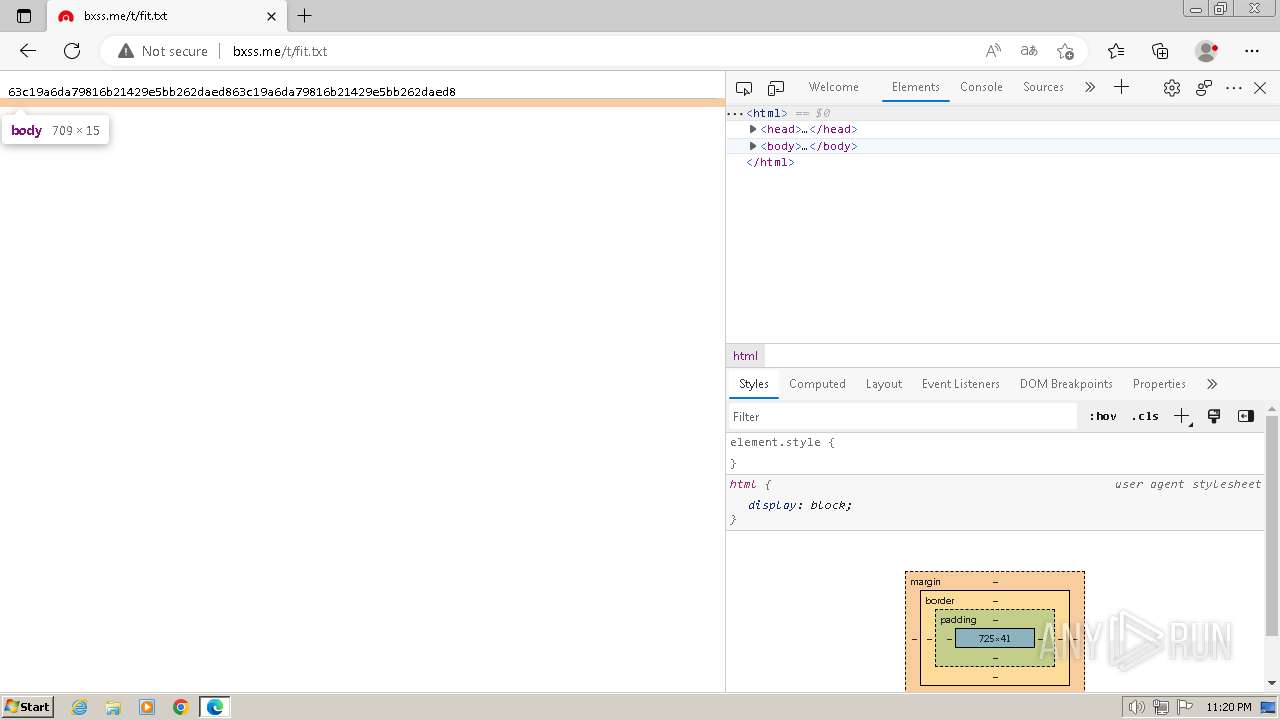Click the box model content size 725×41
Screen dimensions: 1280x720
pos(994,638)
